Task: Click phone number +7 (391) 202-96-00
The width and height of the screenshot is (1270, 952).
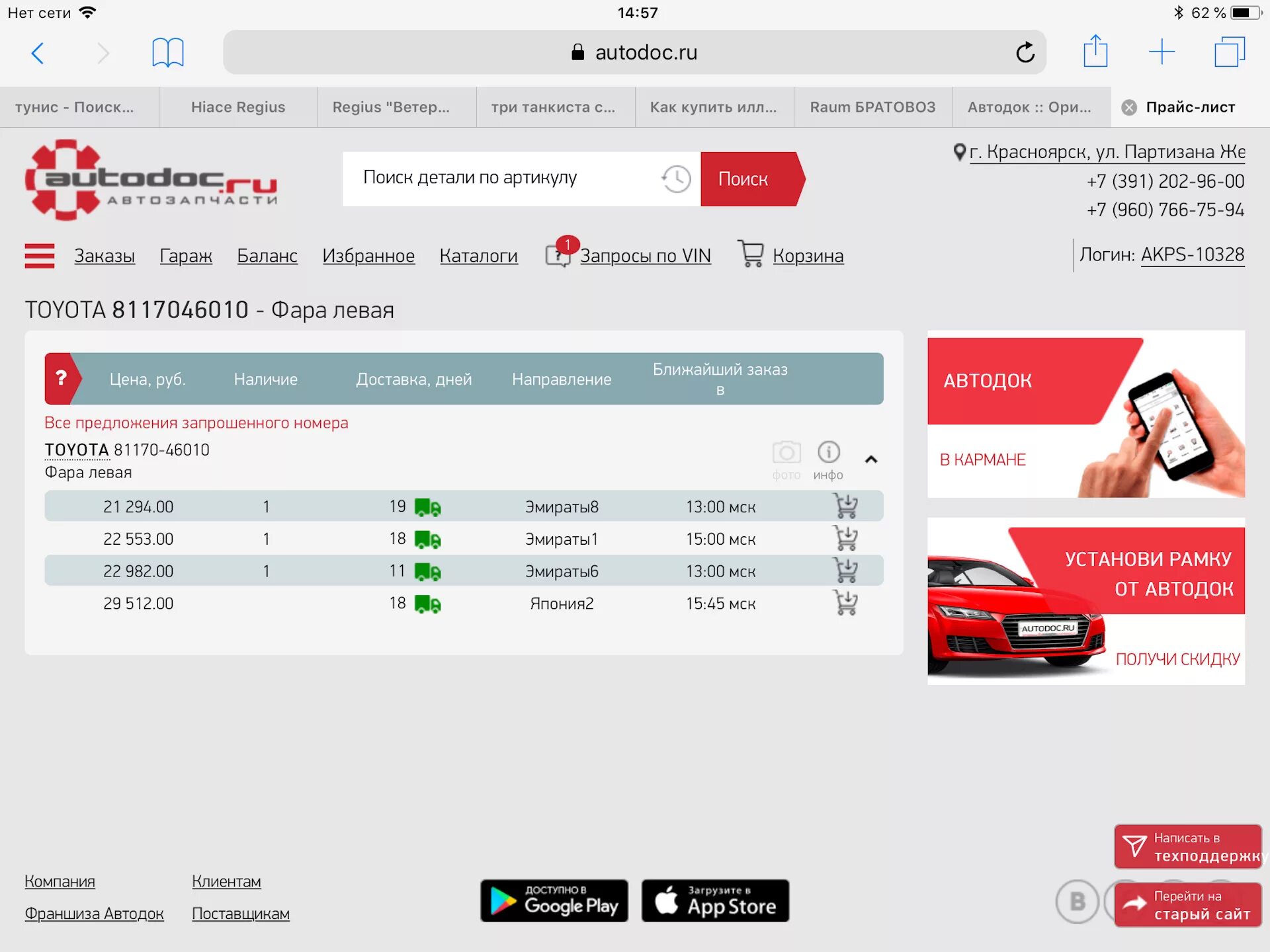Action: (1165, 181)
